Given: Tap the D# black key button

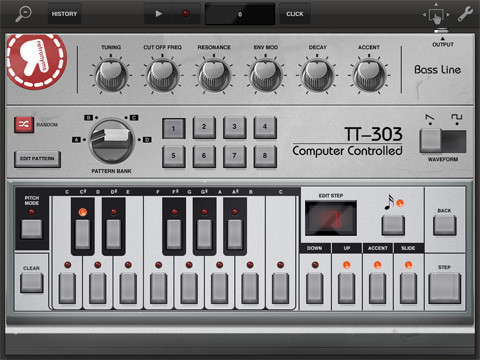Looking at the screenshot, I should pyautogui.click(x=114, y=234).
